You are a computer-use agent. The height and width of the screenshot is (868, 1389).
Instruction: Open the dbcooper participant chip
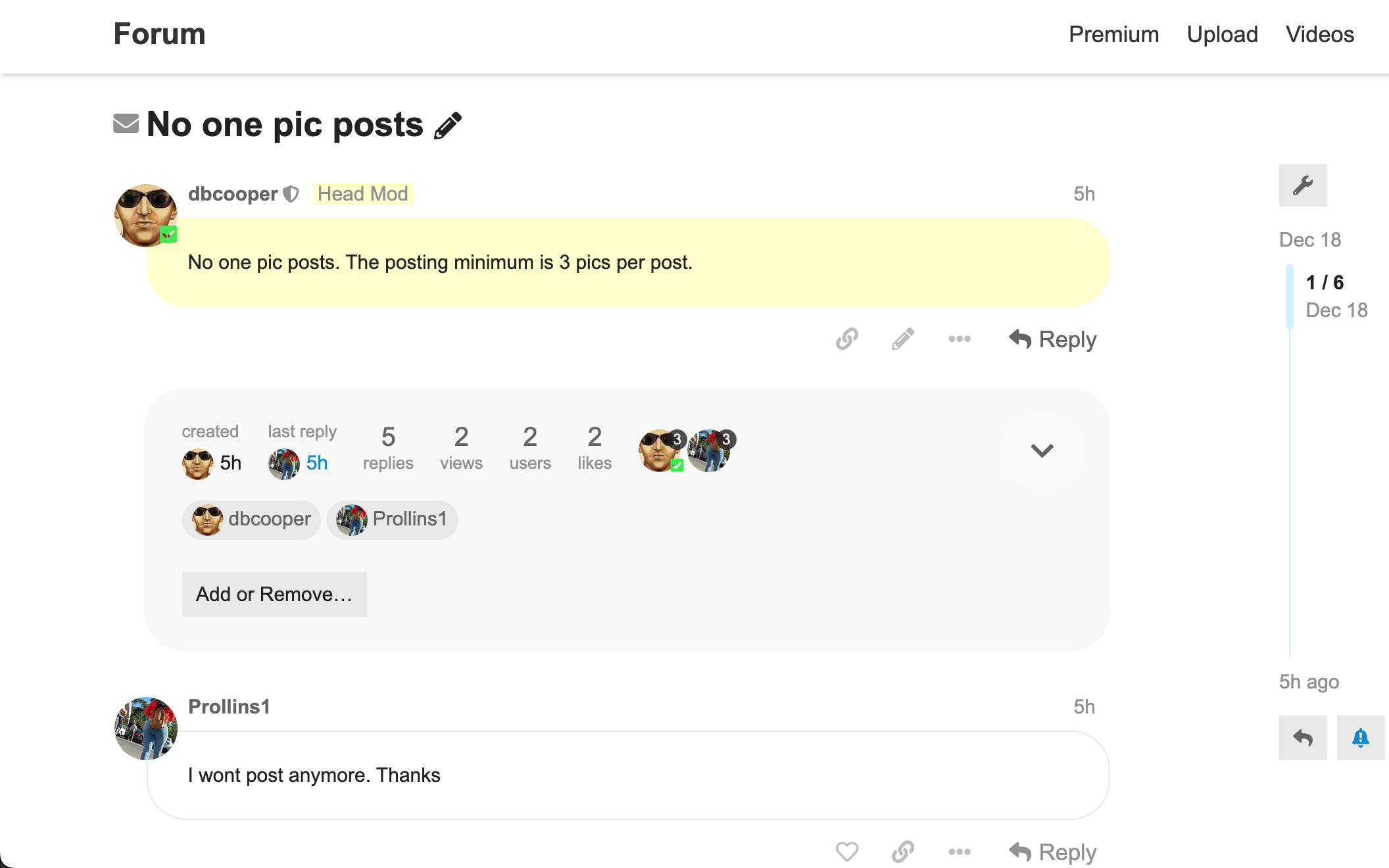pos(251,519)
